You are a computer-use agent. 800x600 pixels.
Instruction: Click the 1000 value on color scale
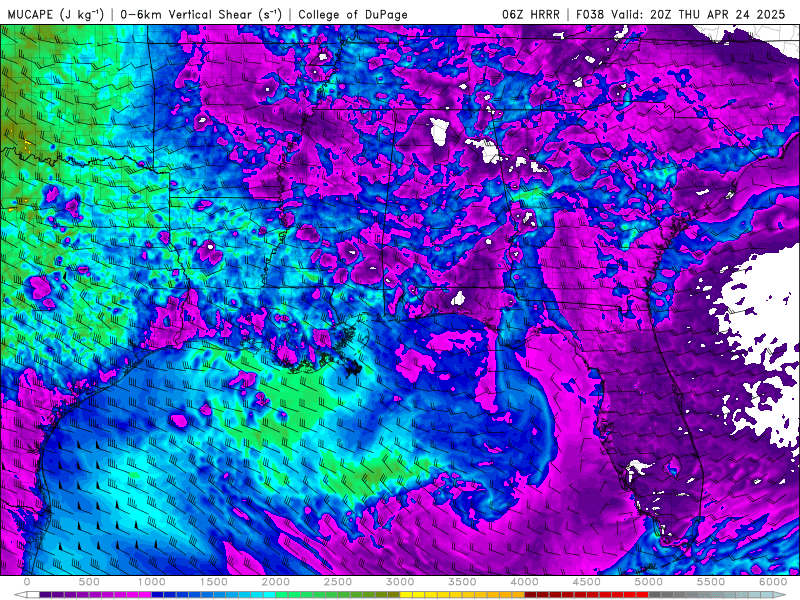pyautogui.click(x=152, y=582)
